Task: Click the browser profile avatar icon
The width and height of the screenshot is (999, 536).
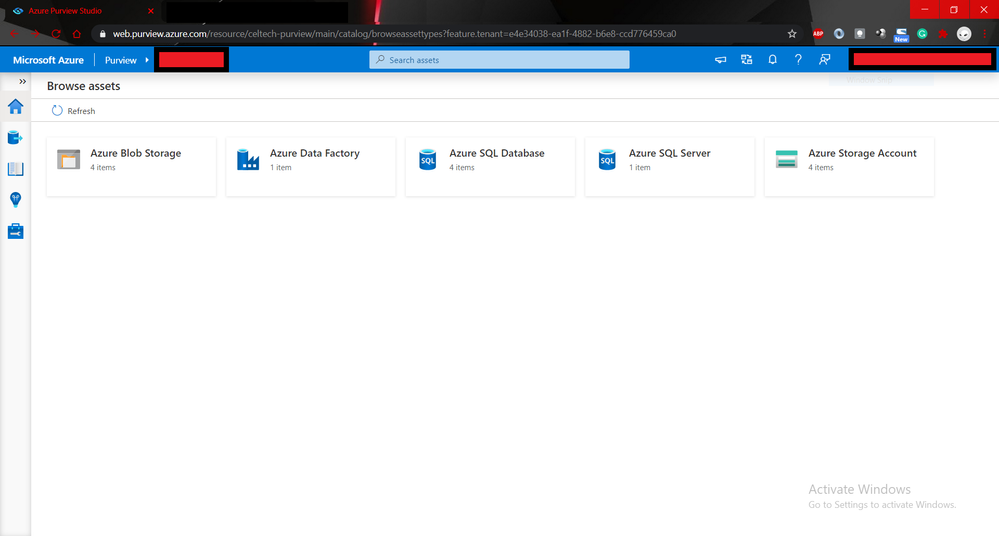Action: point(964,34)
